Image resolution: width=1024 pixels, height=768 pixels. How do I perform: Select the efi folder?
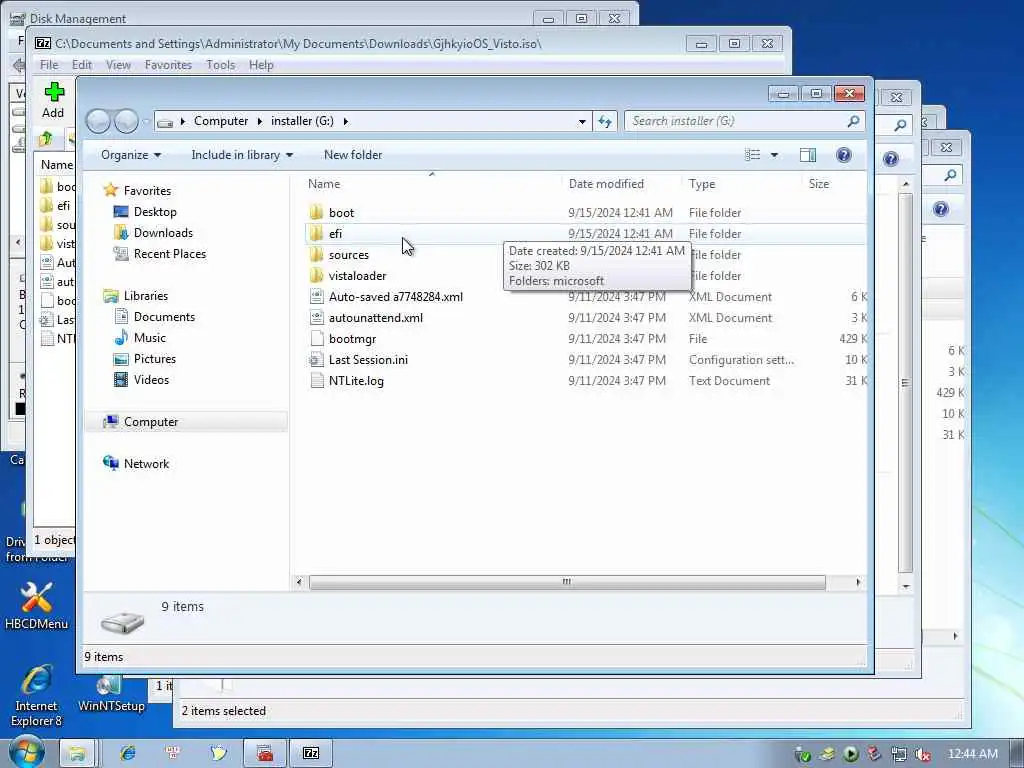[x=335, y=234]
